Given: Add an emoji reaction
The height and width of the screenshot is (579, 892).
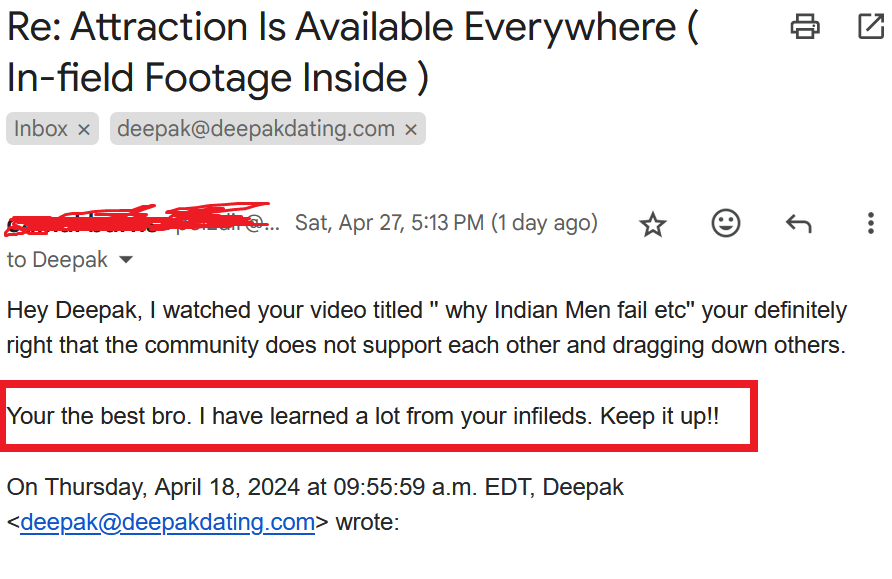Looking at the screenshot, I should coord(726,224).
